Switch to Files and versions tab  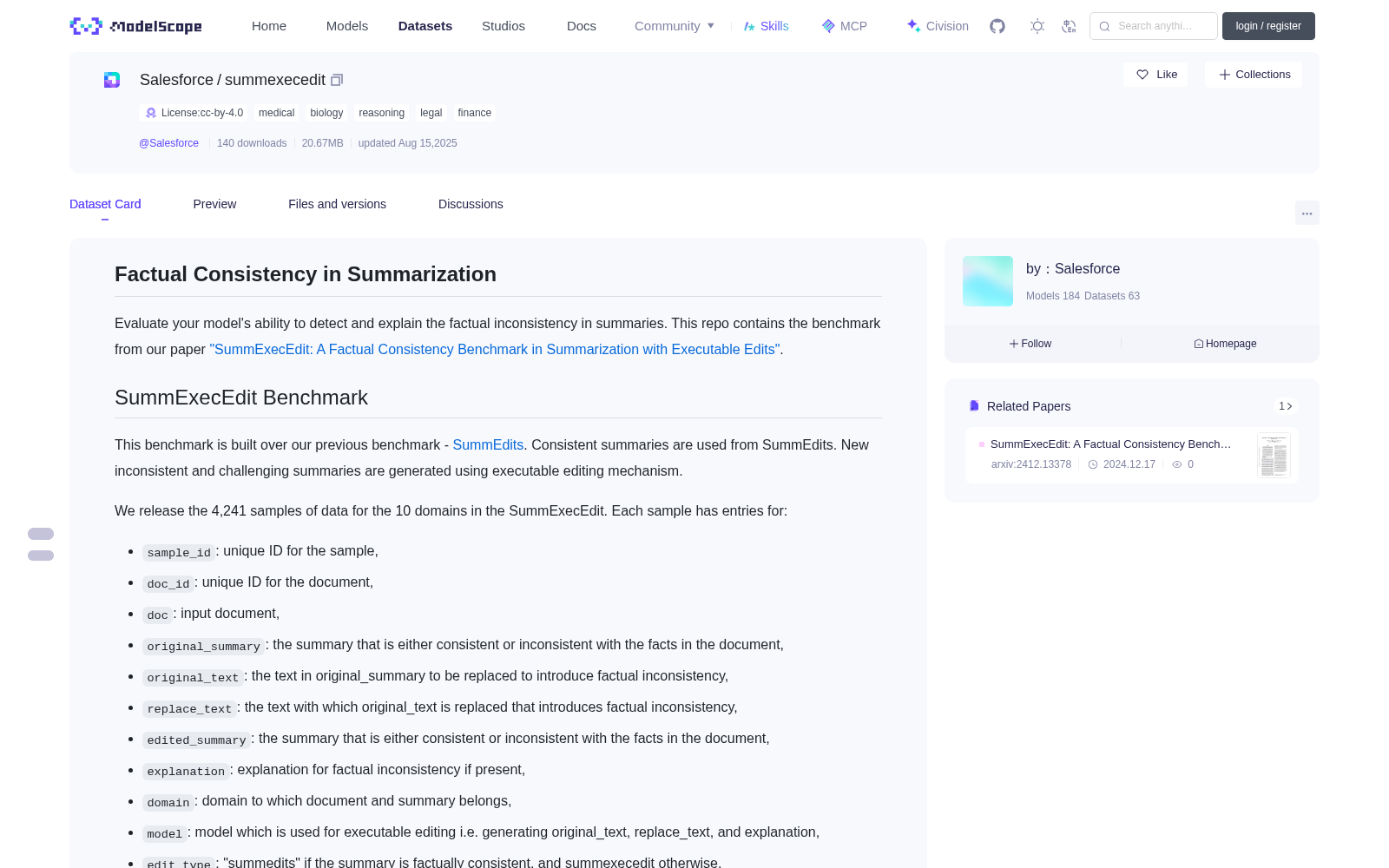click(x=337, y=204)
